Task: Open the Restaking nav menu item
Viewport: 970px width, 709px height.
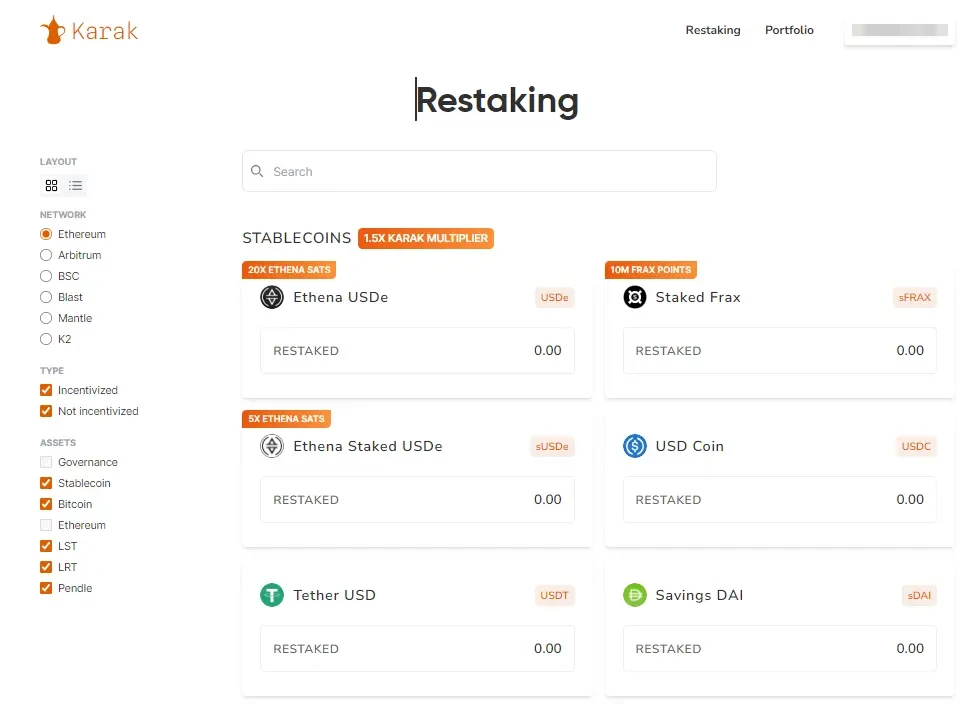Action: 713,30
